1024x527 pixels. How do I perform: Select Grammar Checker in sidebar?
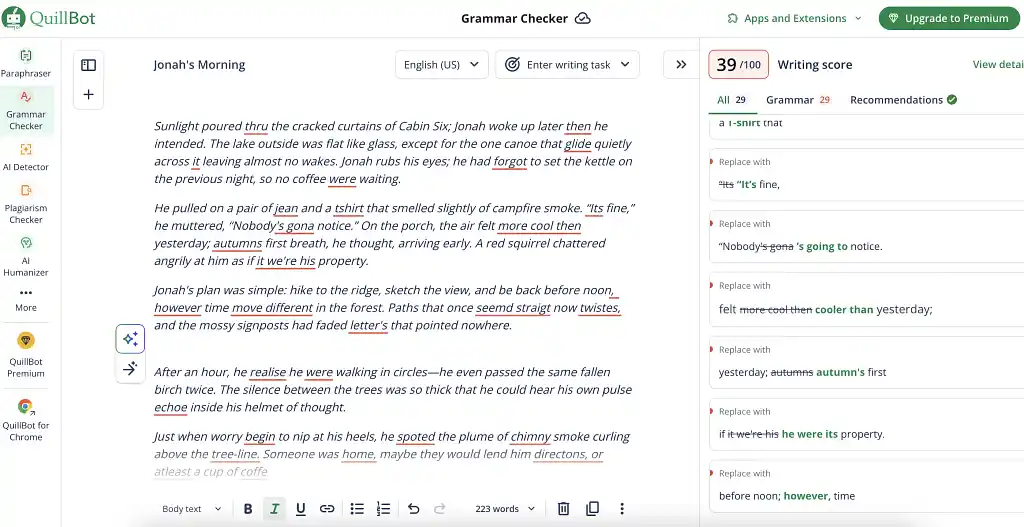pos(25,110)
